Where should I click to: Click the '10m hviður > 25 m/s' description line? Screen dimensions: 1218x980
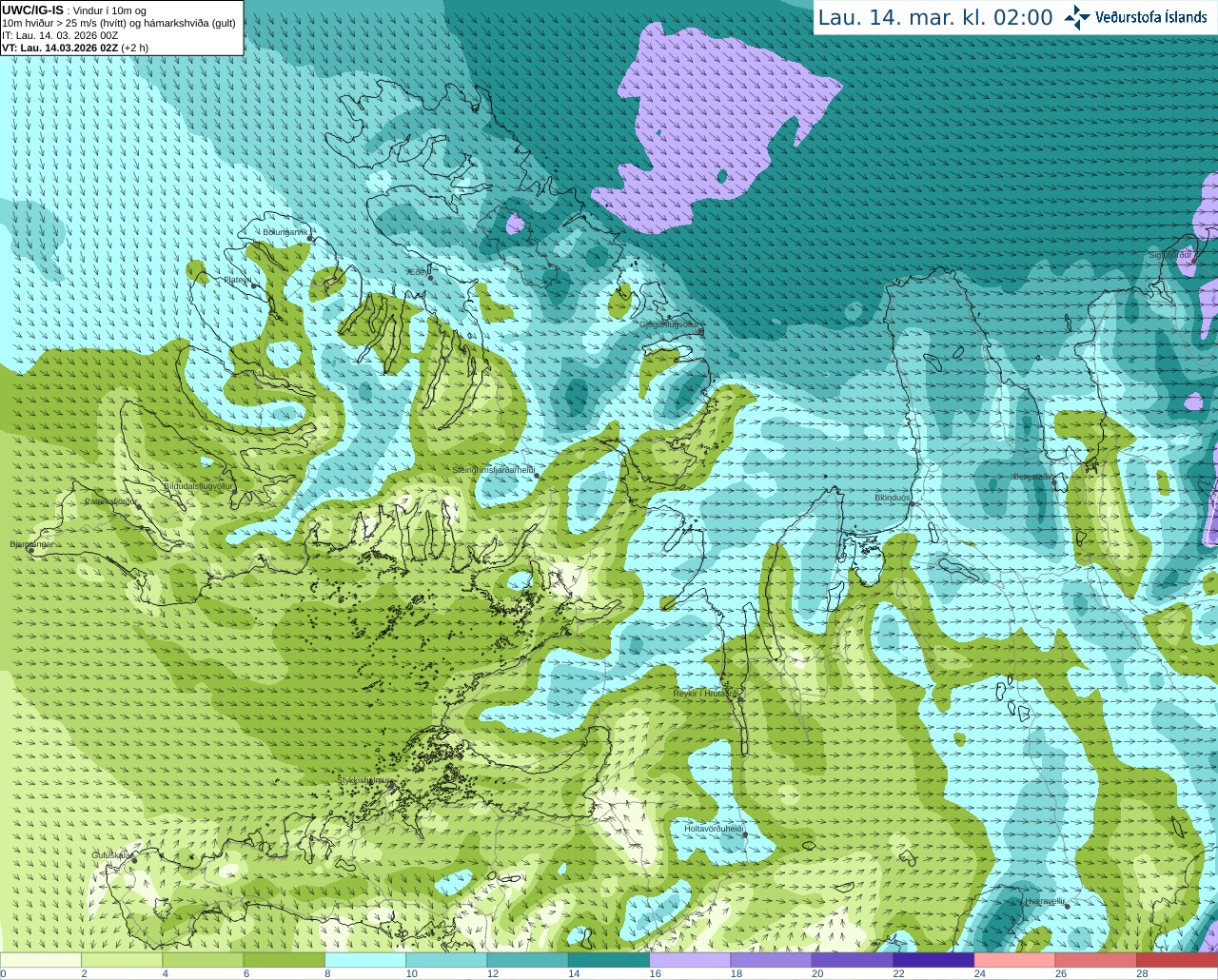(119, 23)
